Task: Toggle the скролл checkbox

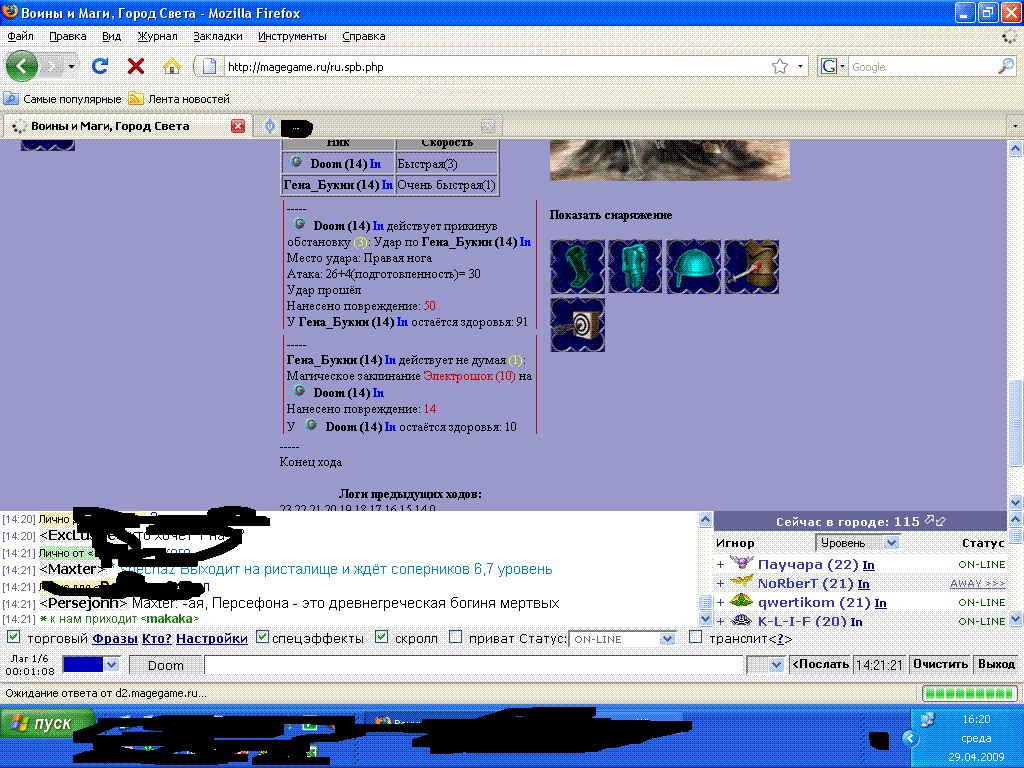Action: tap(382, 637)
